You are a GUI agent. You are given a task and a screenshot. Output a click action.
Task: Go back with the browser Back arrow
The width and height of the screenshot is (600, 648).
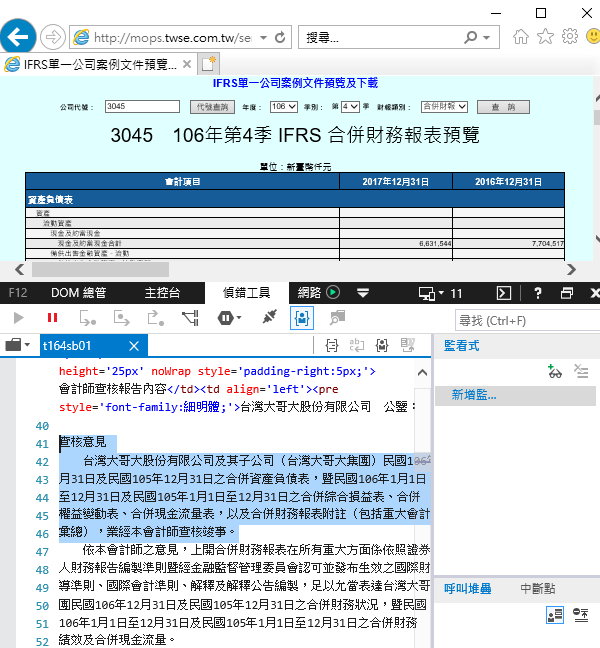(18, 37)
